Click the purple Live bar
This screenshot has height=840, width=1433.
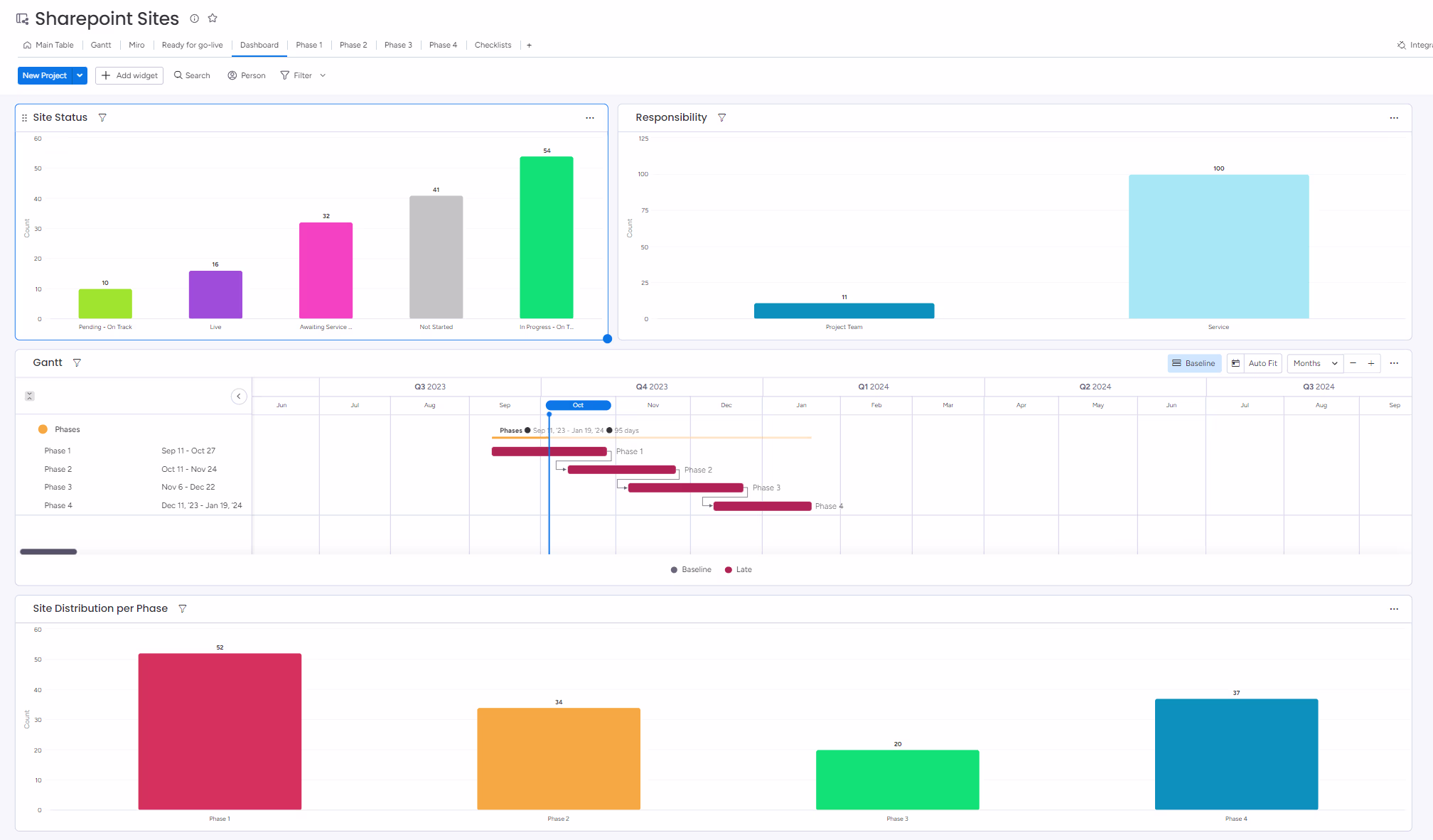[215, 294]
